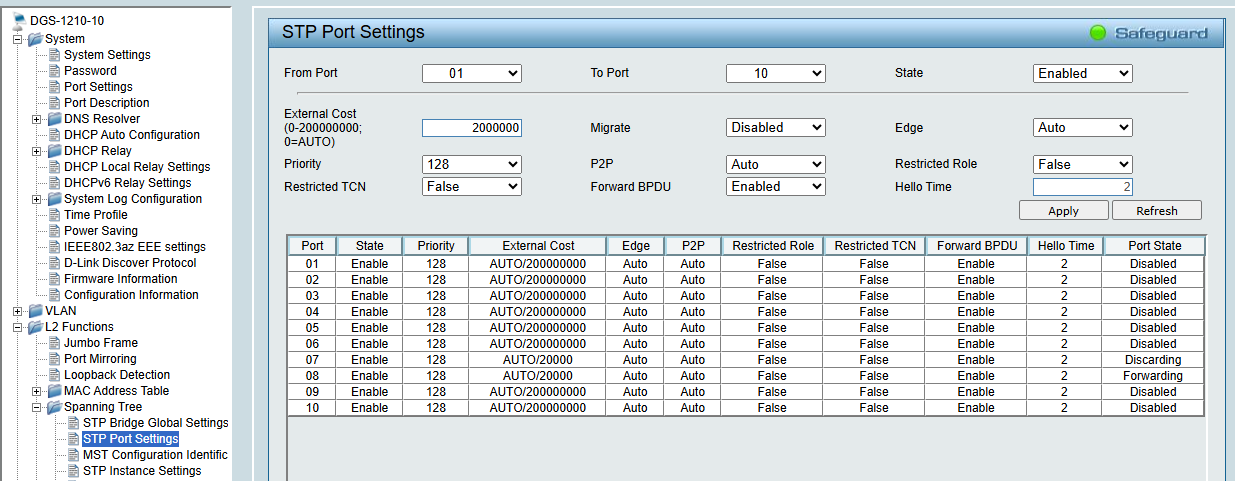Click the green Safeguard indicator icon

pyautogui.click(x=1098, y=33)
